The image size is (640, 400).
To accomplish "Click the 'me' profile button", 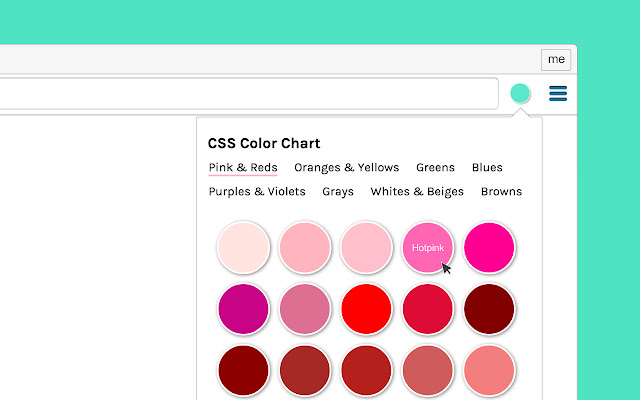I will (556, 59).
